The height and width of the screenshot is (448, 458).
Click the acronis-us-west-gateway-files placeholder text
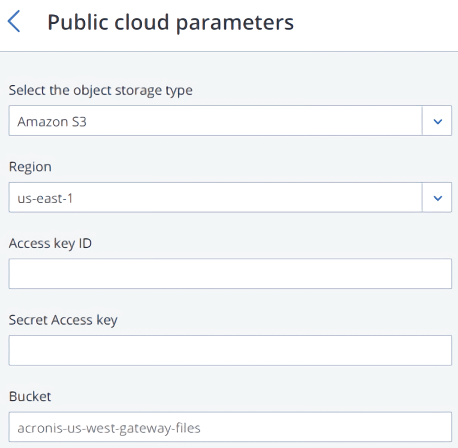pyautogui.click(x=109, y=428)
